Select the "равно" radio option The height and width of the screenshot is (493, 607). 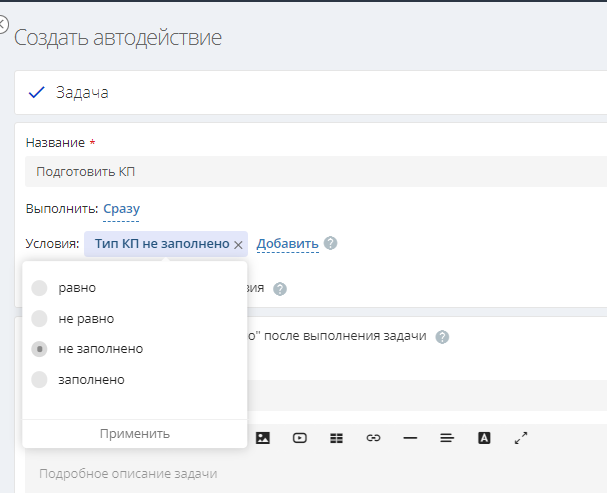click(x=39, y=288)
